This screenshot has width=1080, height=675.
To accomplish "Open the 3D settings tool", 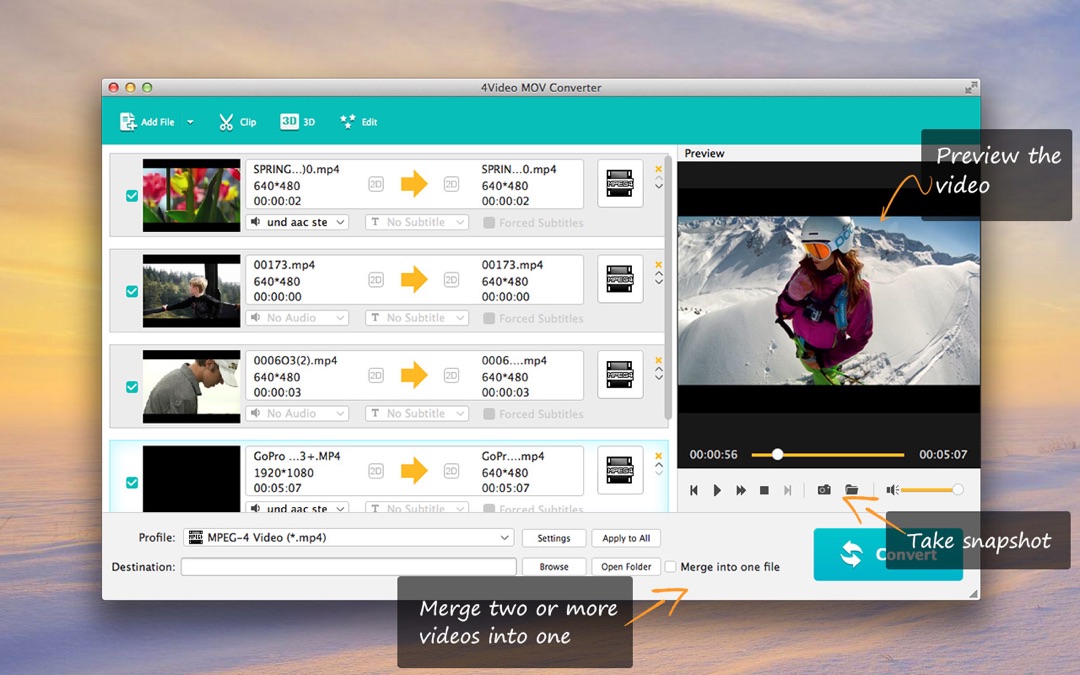I will (297, 122).
